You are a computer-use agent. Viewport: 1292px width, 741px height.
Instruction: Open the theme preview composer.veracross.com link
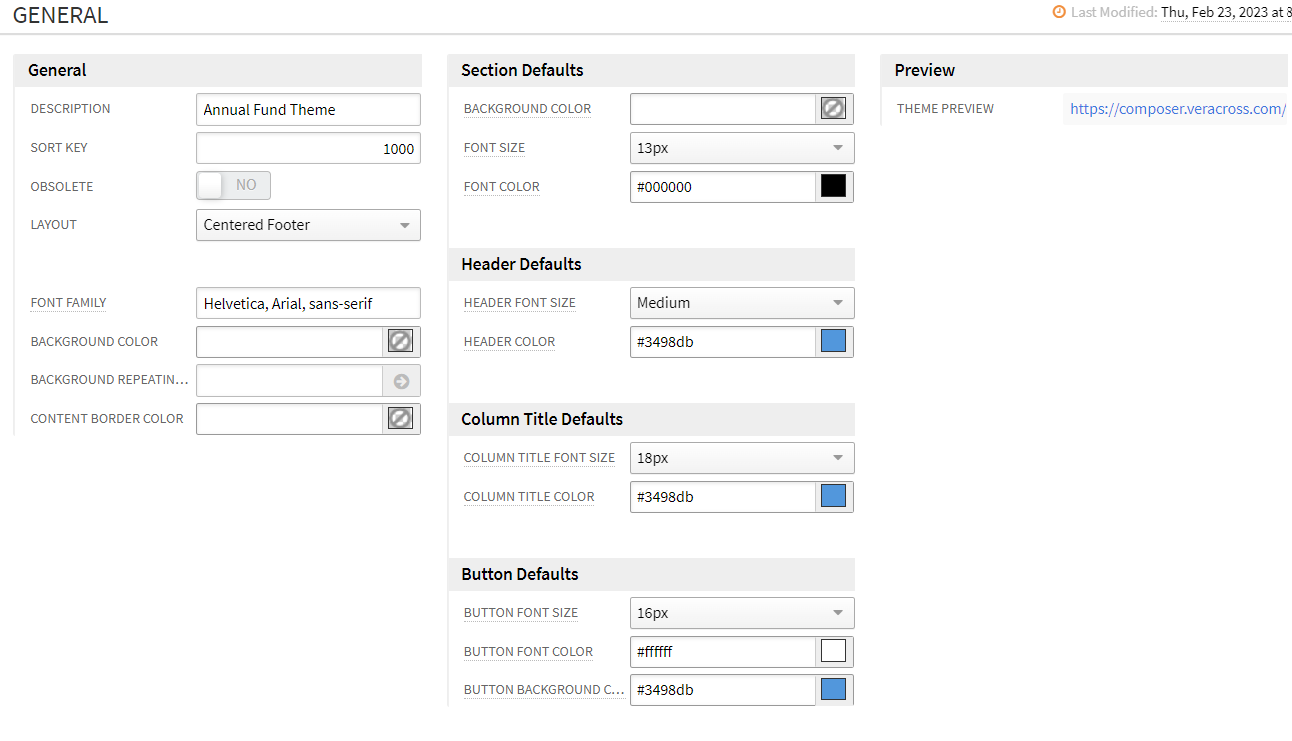[1175, 108]
